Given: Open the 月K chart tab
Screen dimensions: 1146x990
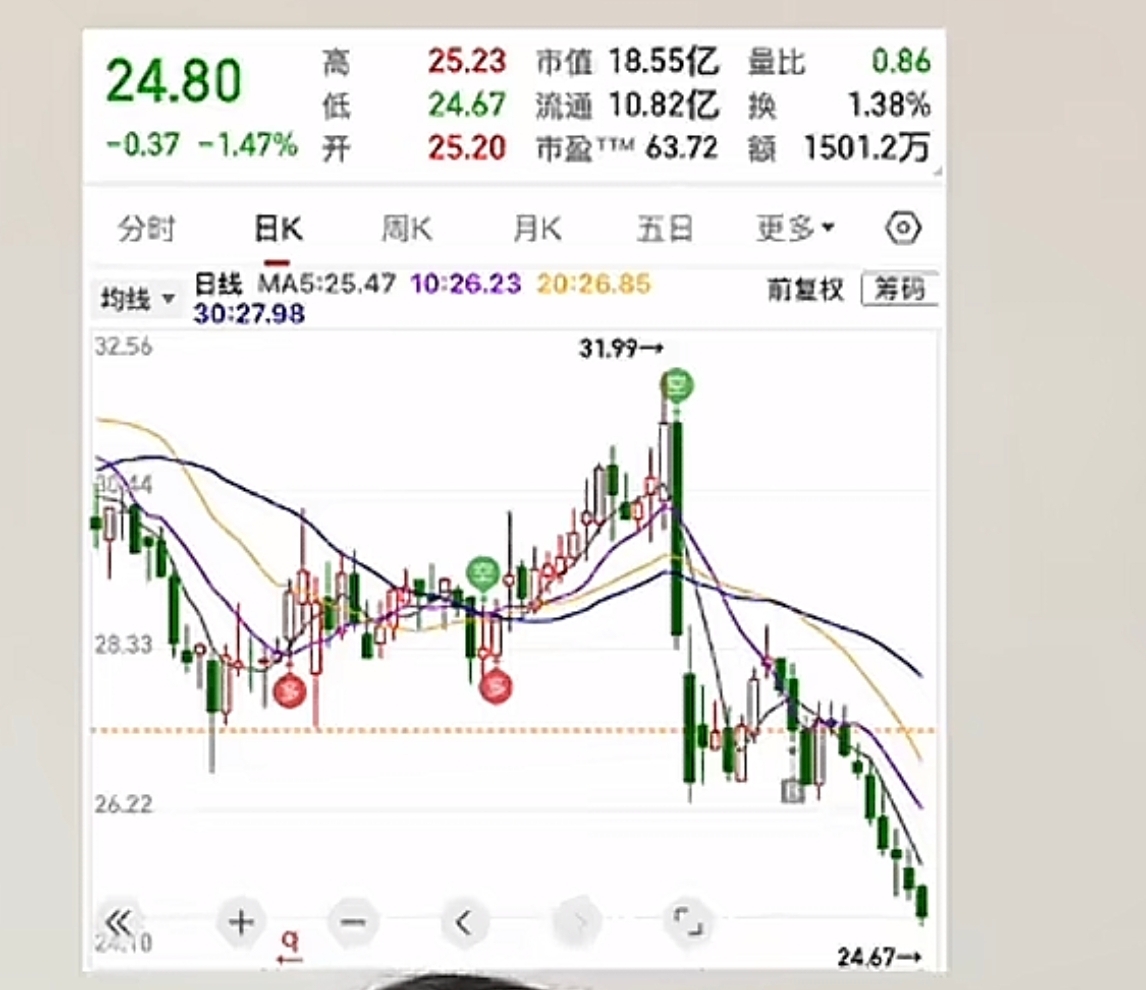Looking at the screenshot, I should (x=537, y=229).
